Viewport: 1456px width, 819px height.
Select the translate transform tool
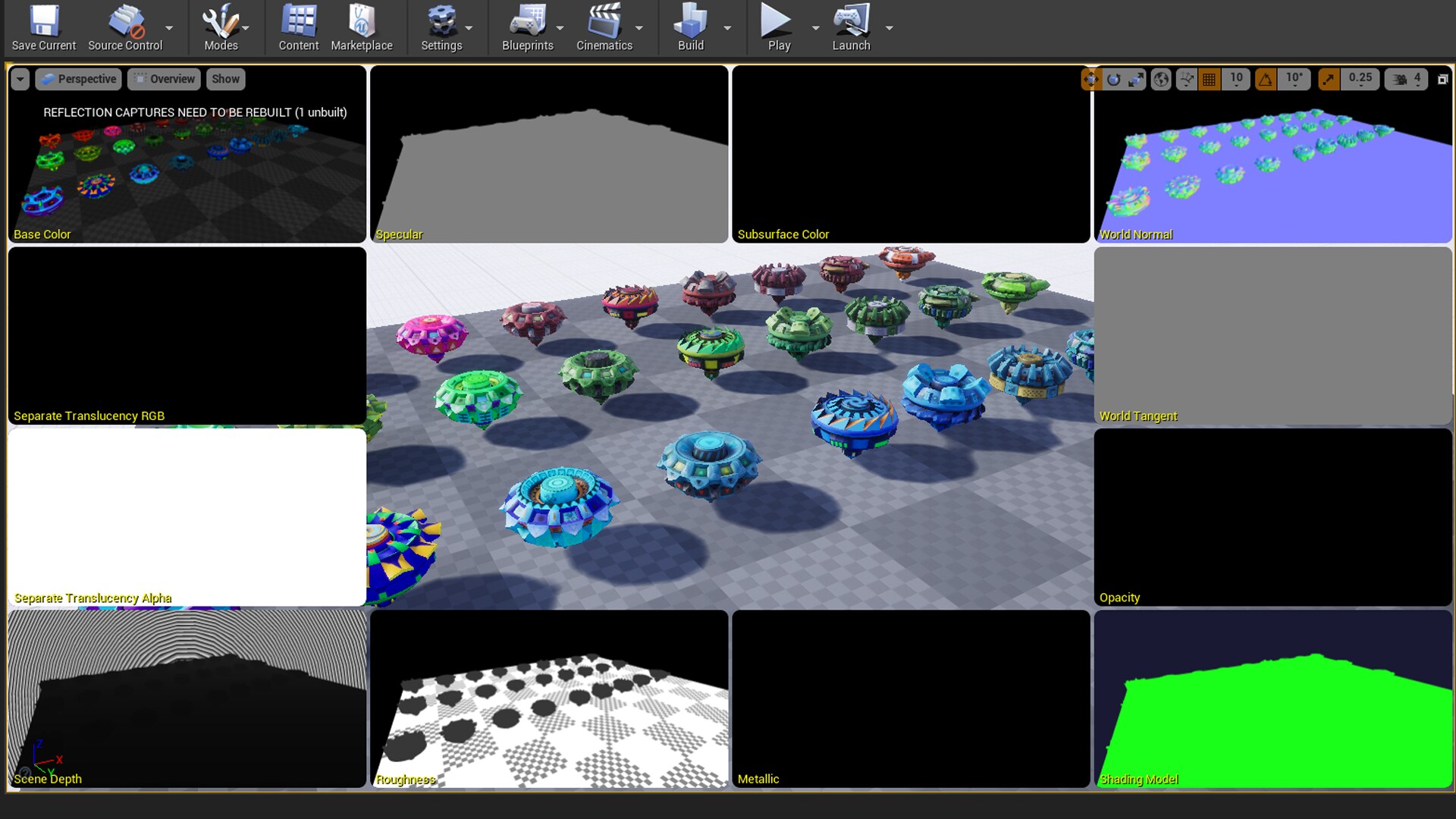[1091, 79]
